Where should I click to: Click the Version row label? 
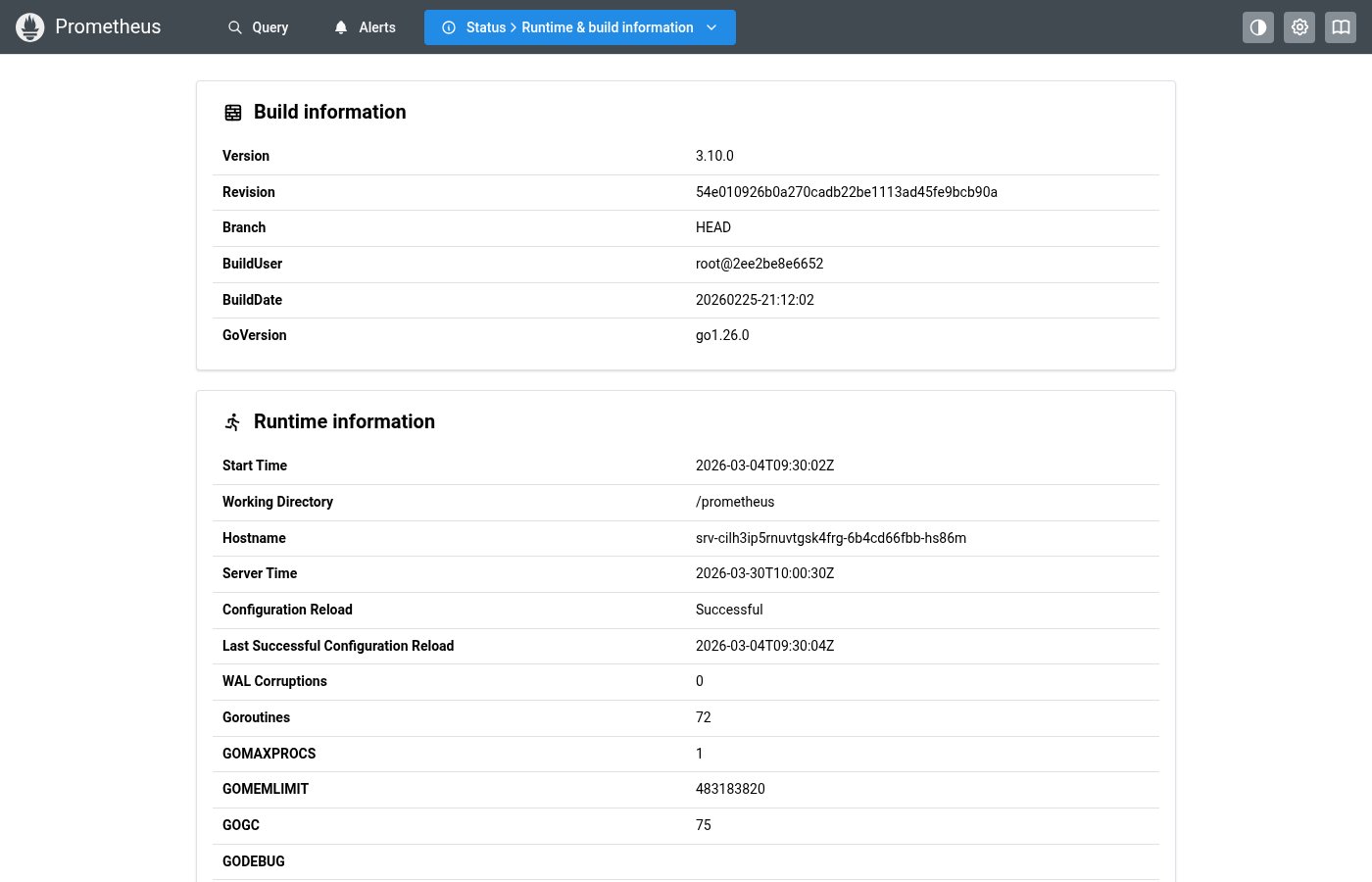click(246, 156)
